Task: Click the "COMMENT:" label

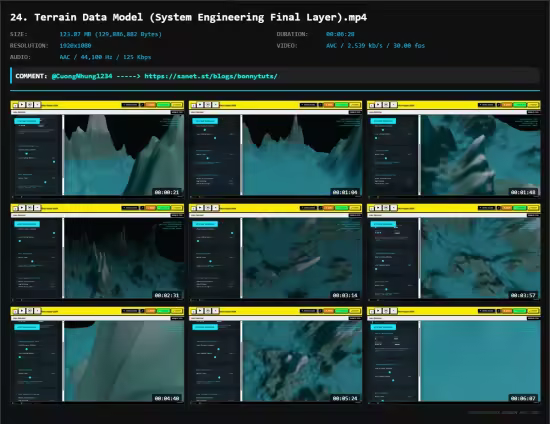Action: 31,76
